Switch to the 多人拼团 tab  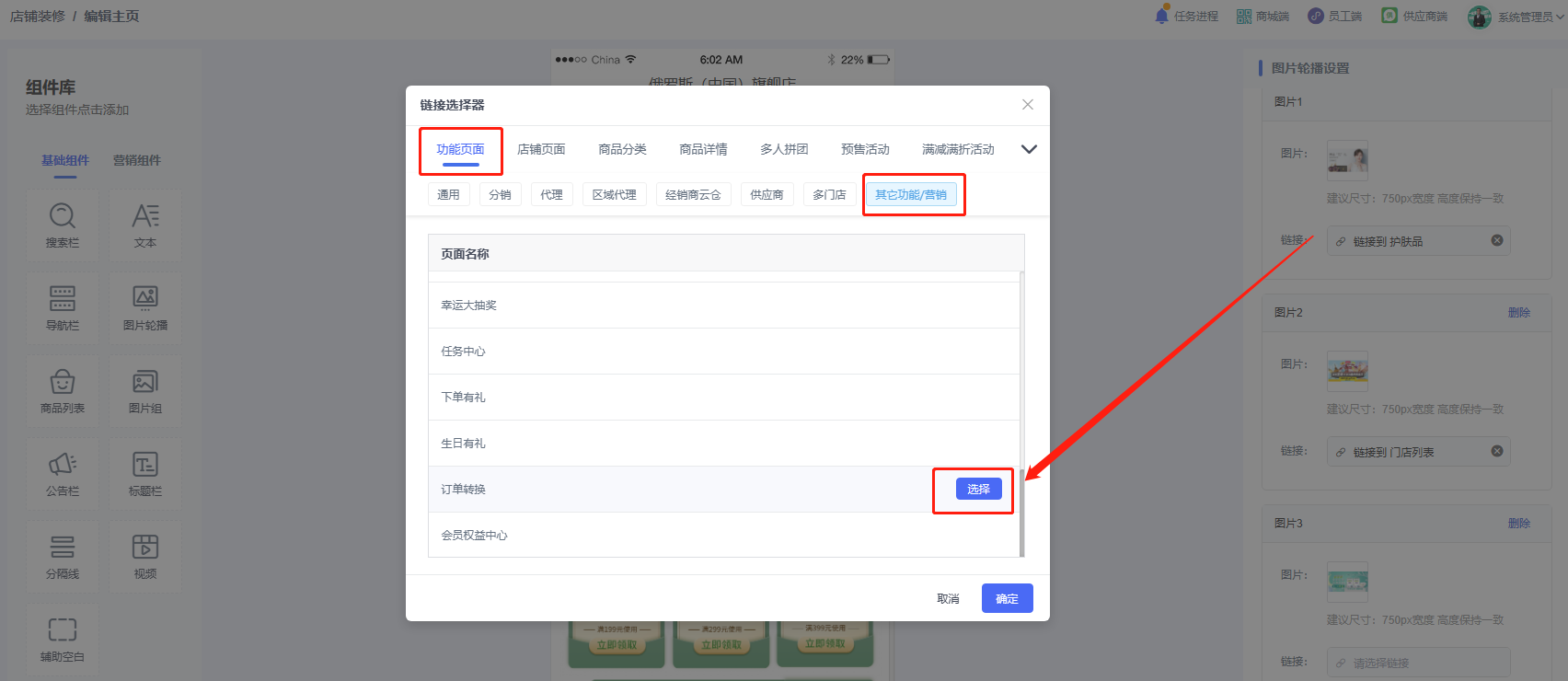tap(784, 149)
